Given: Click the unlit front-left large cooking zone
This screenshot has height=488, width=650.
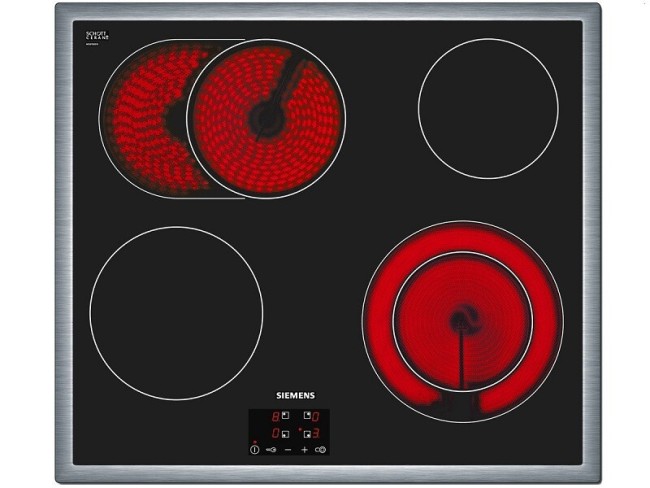Looking at the screenshot, I should click(176, 313).
